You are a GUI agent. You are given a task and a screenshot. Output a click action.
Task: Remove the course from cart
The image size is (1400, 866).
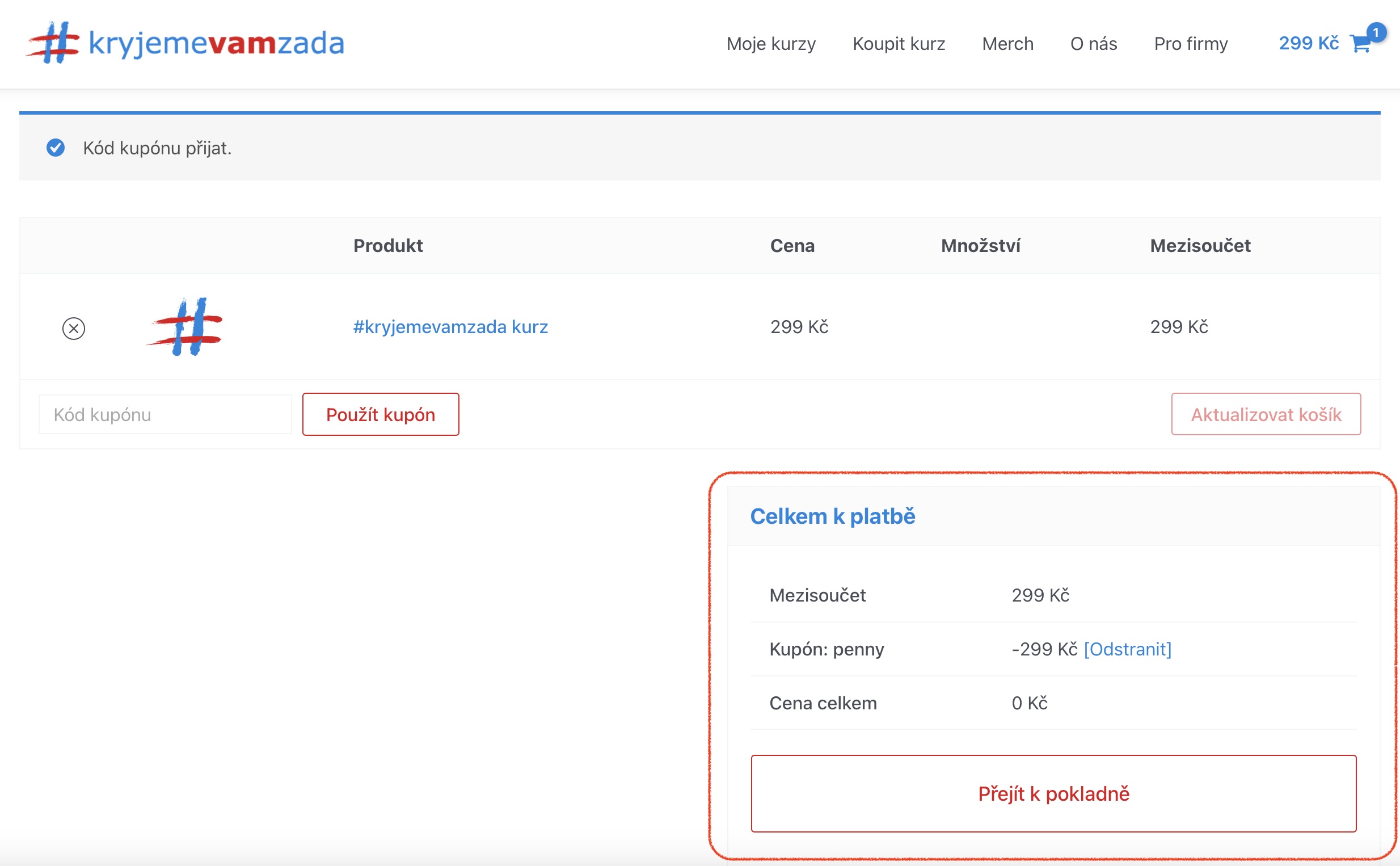click(x=73, y=328)
